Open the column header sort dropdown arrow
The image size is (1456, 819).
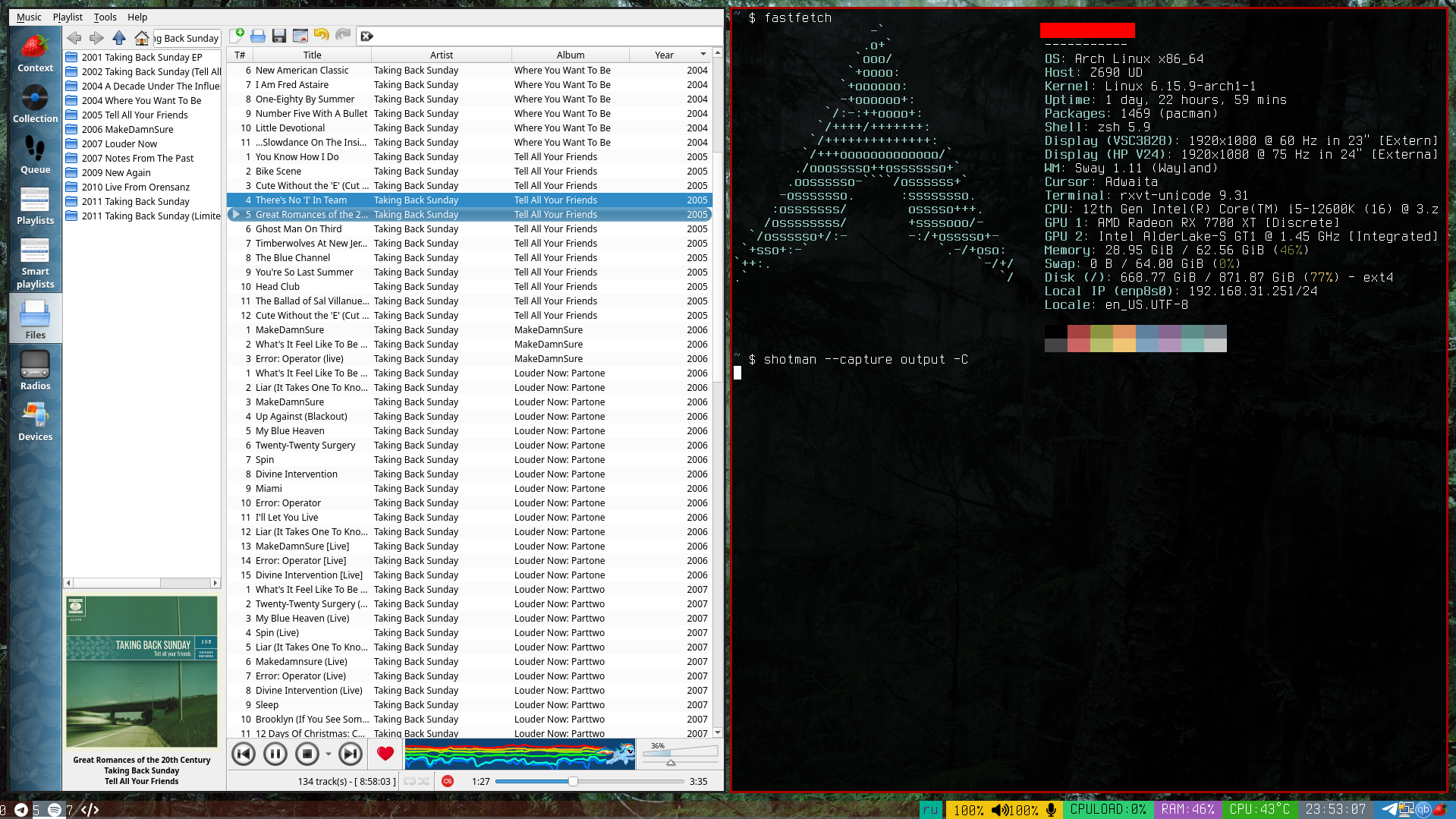point(703,54)
